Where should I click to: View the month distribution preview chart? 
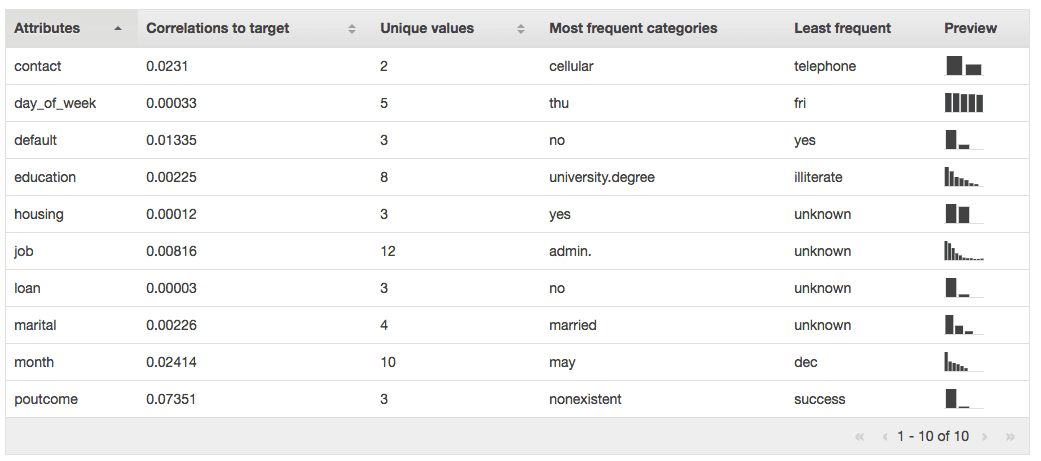coord(963,362)
